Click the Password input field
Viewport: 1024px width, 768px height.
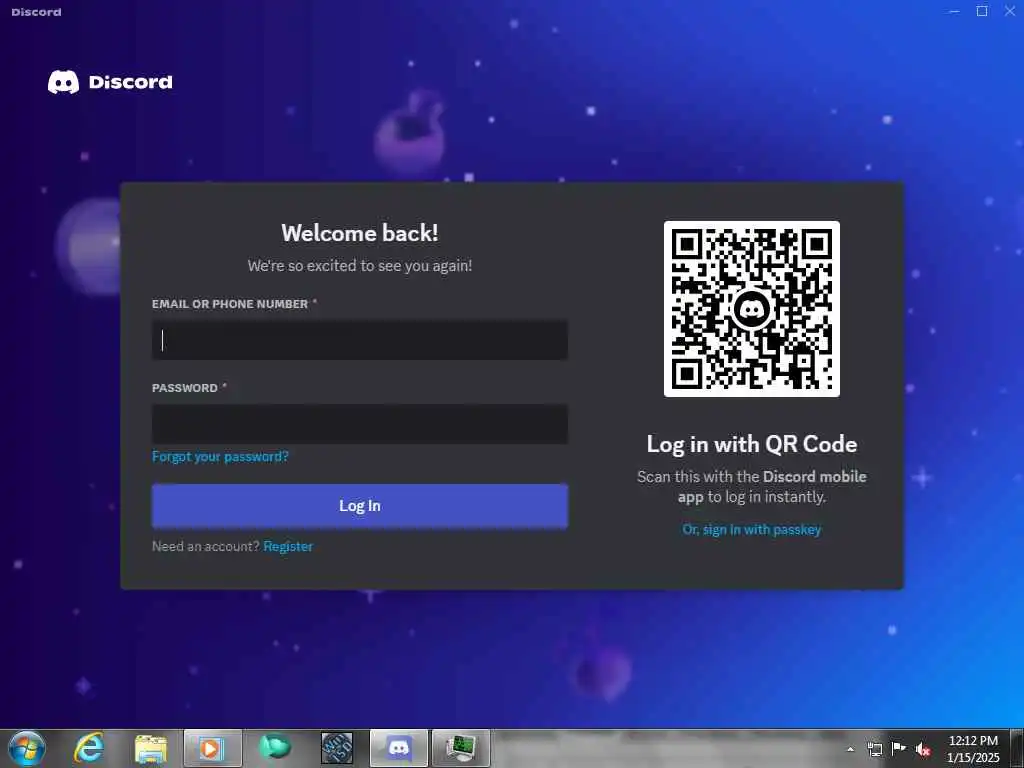360,424
